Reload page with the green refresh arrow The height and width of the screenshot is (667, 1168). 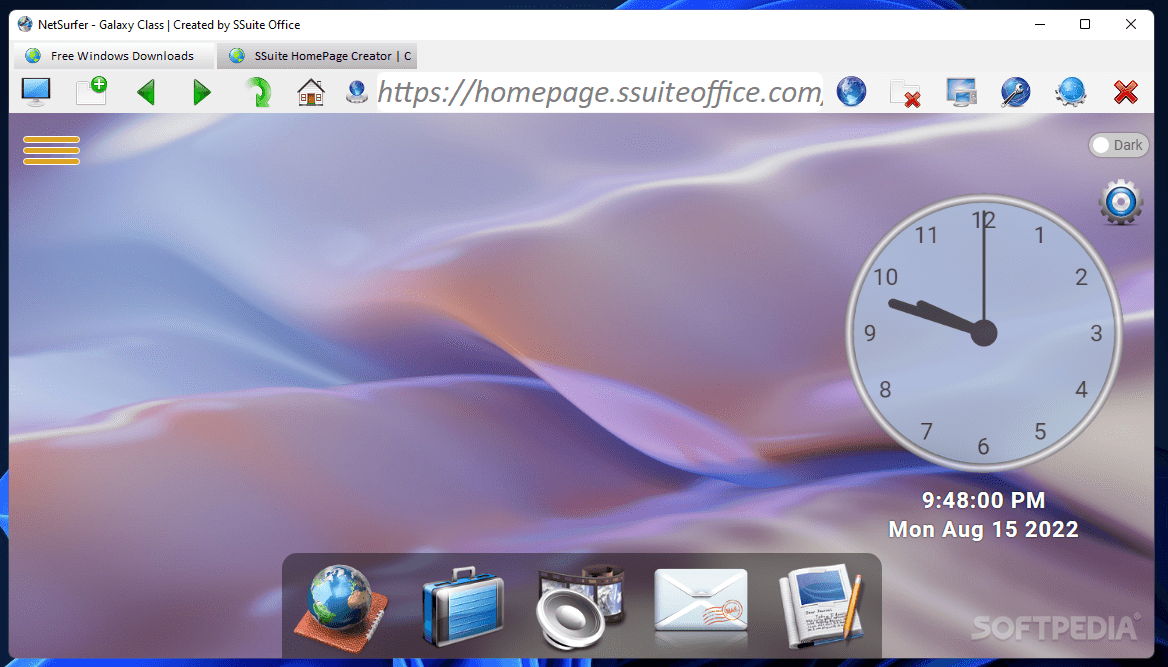pyautogui.click(x=258, y=92)
